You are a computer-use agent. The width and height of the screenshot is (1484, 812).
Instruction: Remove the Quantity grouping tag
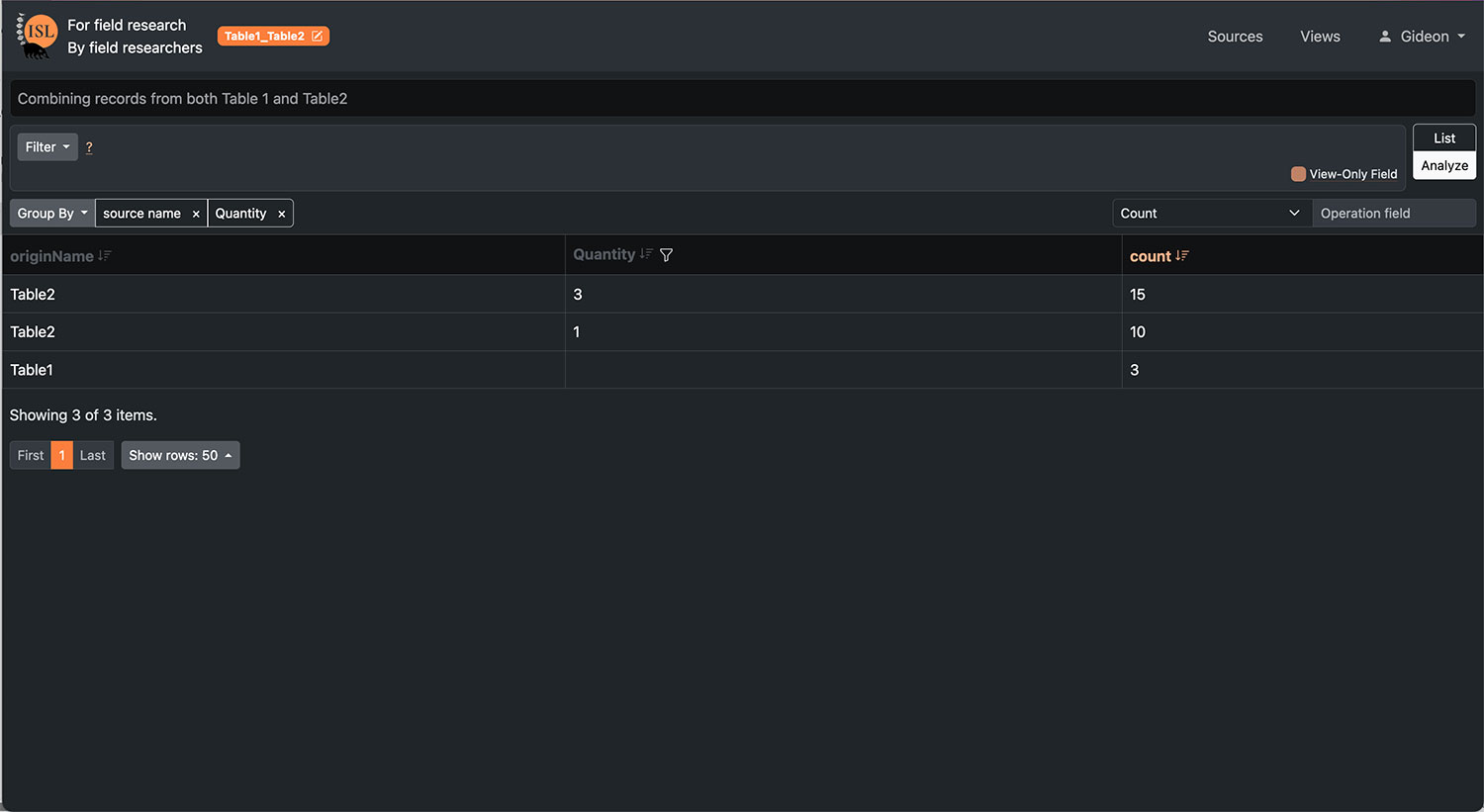pos(282,214)
